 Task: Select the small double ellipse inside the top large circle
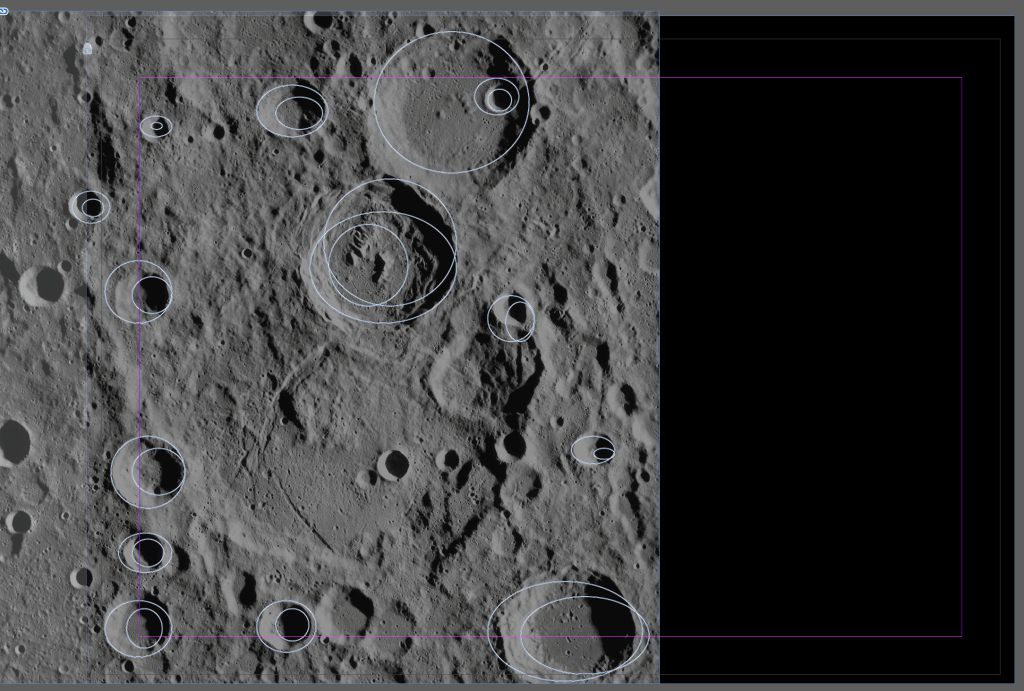tap(497, 97)
